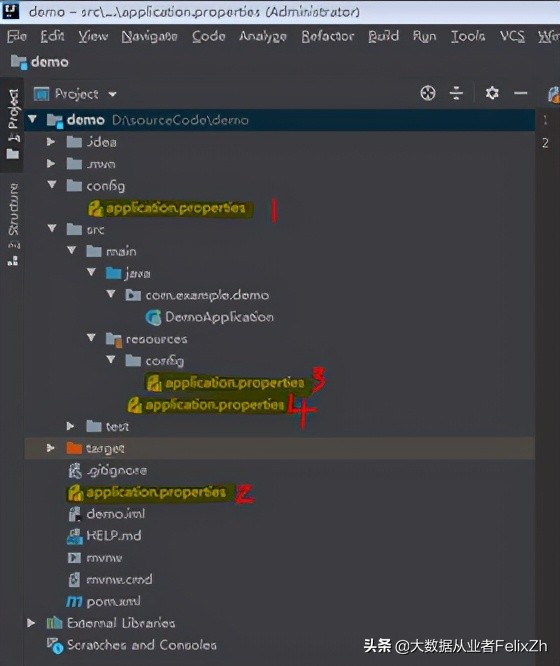The width and height of the screenshot is (560, 666).
Task: Select Scratches and Consoles item
Action: click(132, 645)
